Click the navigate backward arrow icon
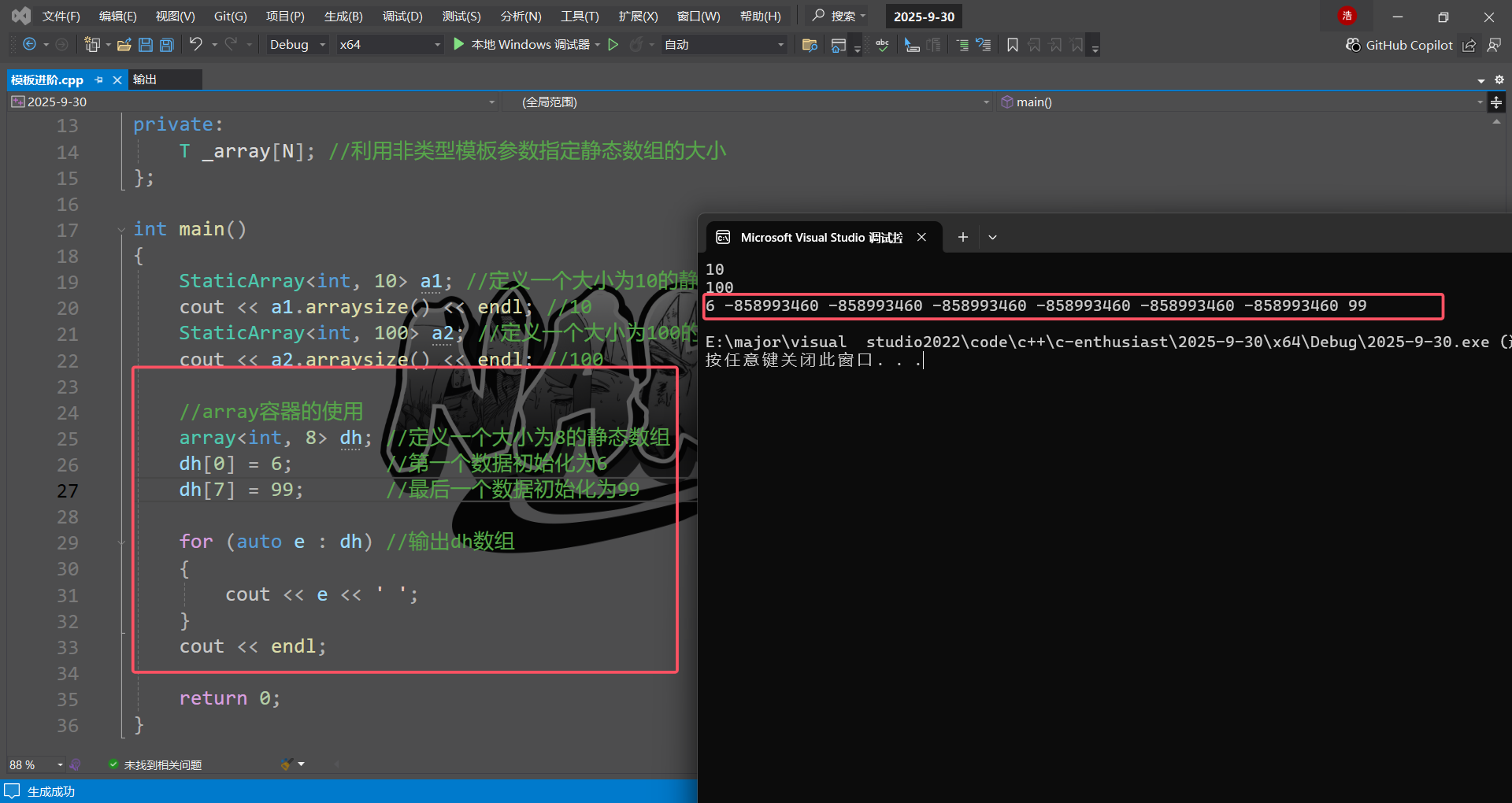Viewport: 1512px width, 803px height. coord(29,45)
